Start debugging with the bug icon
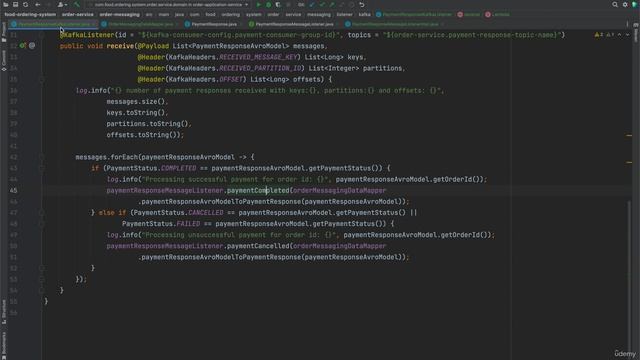640x360 pixels. coord(269,4)
